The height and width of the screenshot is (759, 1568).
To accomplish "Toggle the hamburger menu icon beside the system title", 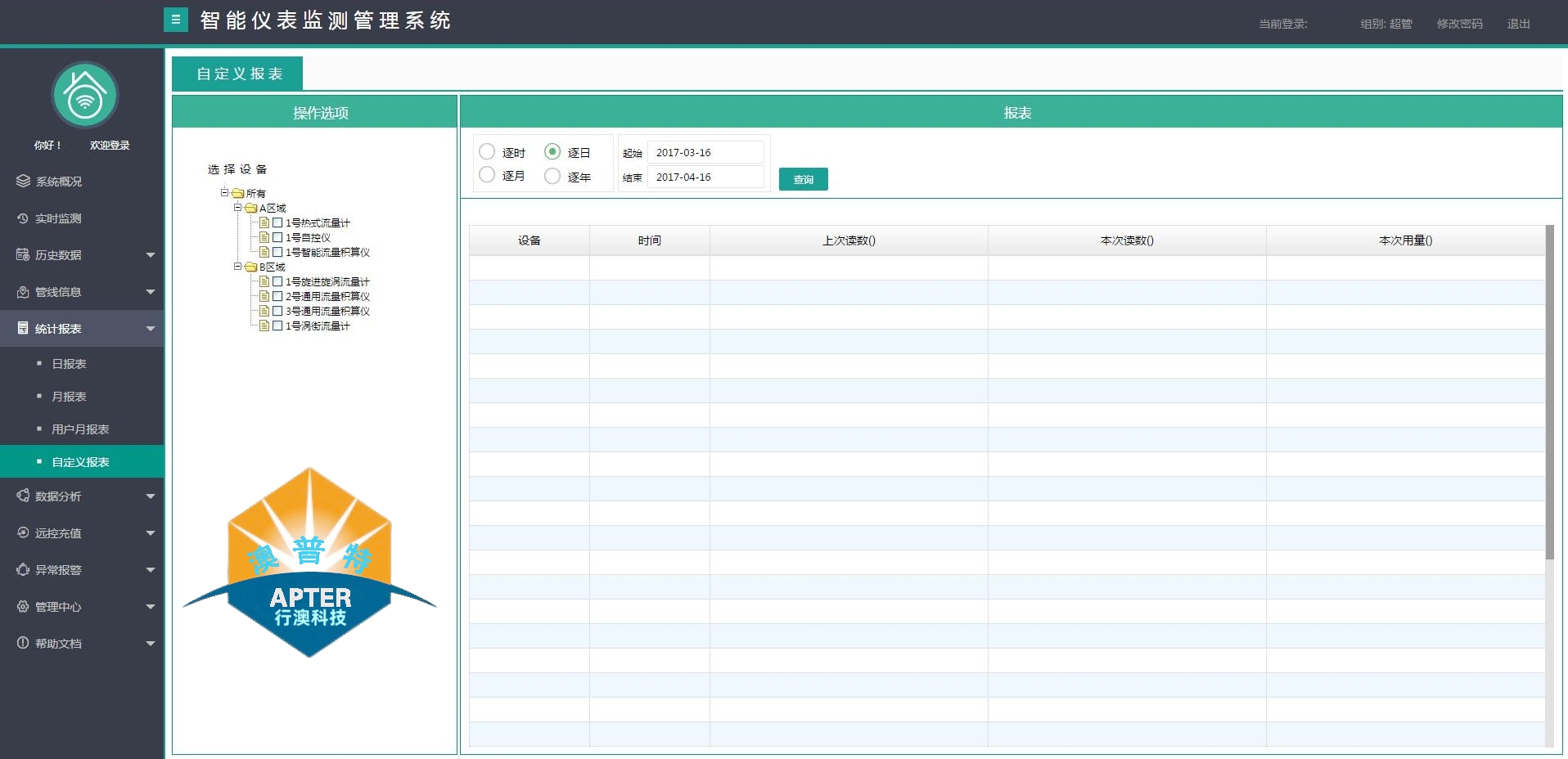I will 175,20.
